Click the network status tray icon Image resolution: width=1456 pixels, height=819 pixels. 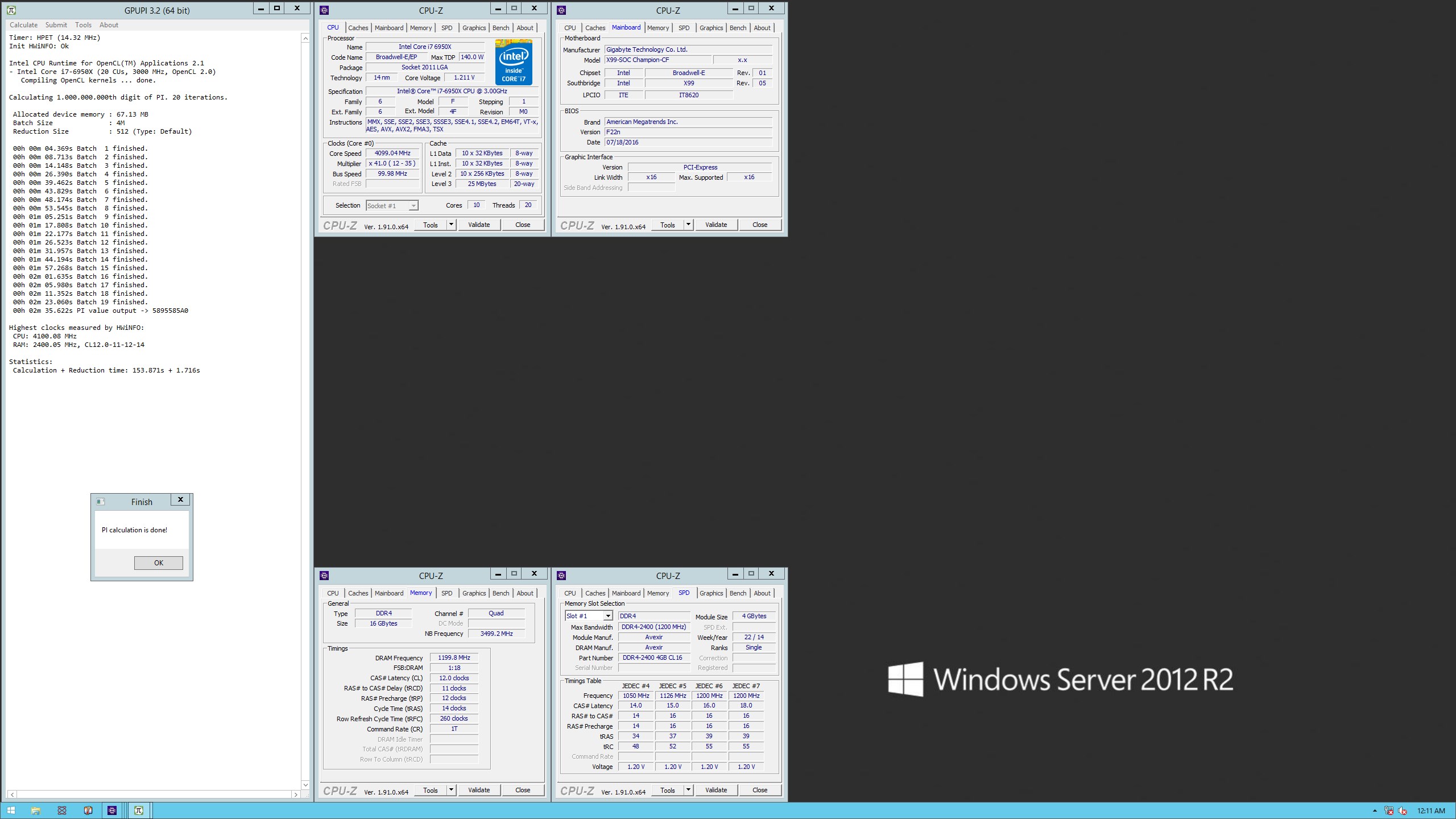tap(1389, 810)
